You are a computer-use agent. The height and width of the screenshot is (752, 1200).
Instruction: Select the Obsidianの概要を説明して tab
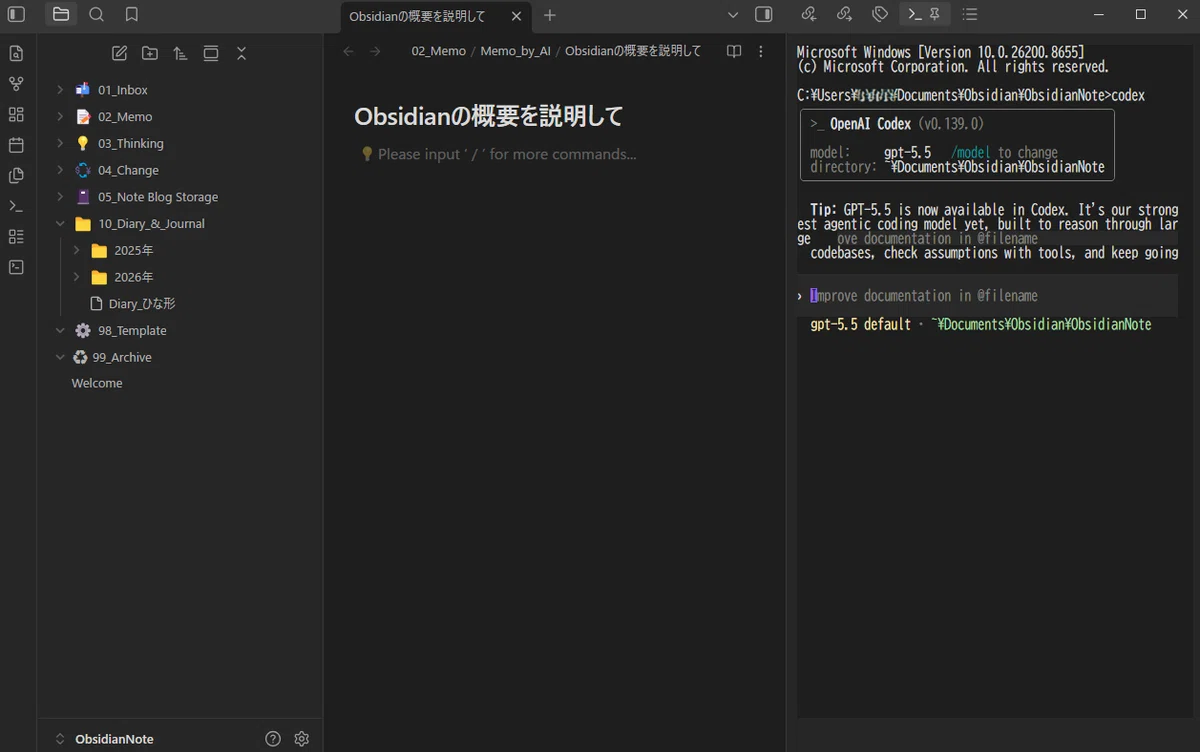pyautogui.click(x=418, y=16)
